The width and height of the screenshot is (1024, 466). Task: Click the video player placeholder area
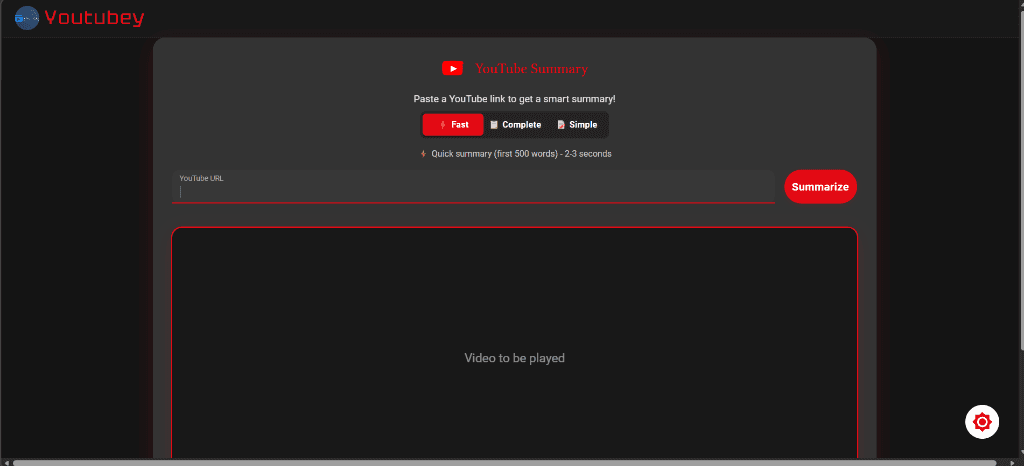(x=515, y=343)
